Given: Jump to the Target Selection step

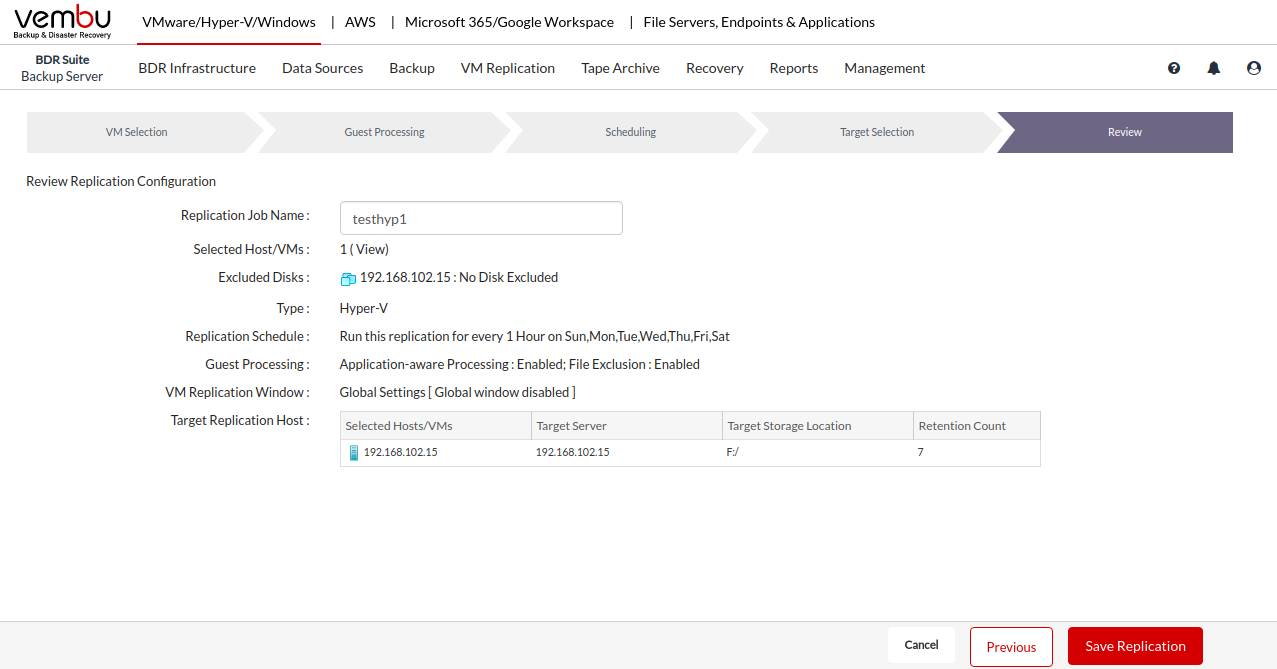Looking at the screenshot, I should coord(876,132).
